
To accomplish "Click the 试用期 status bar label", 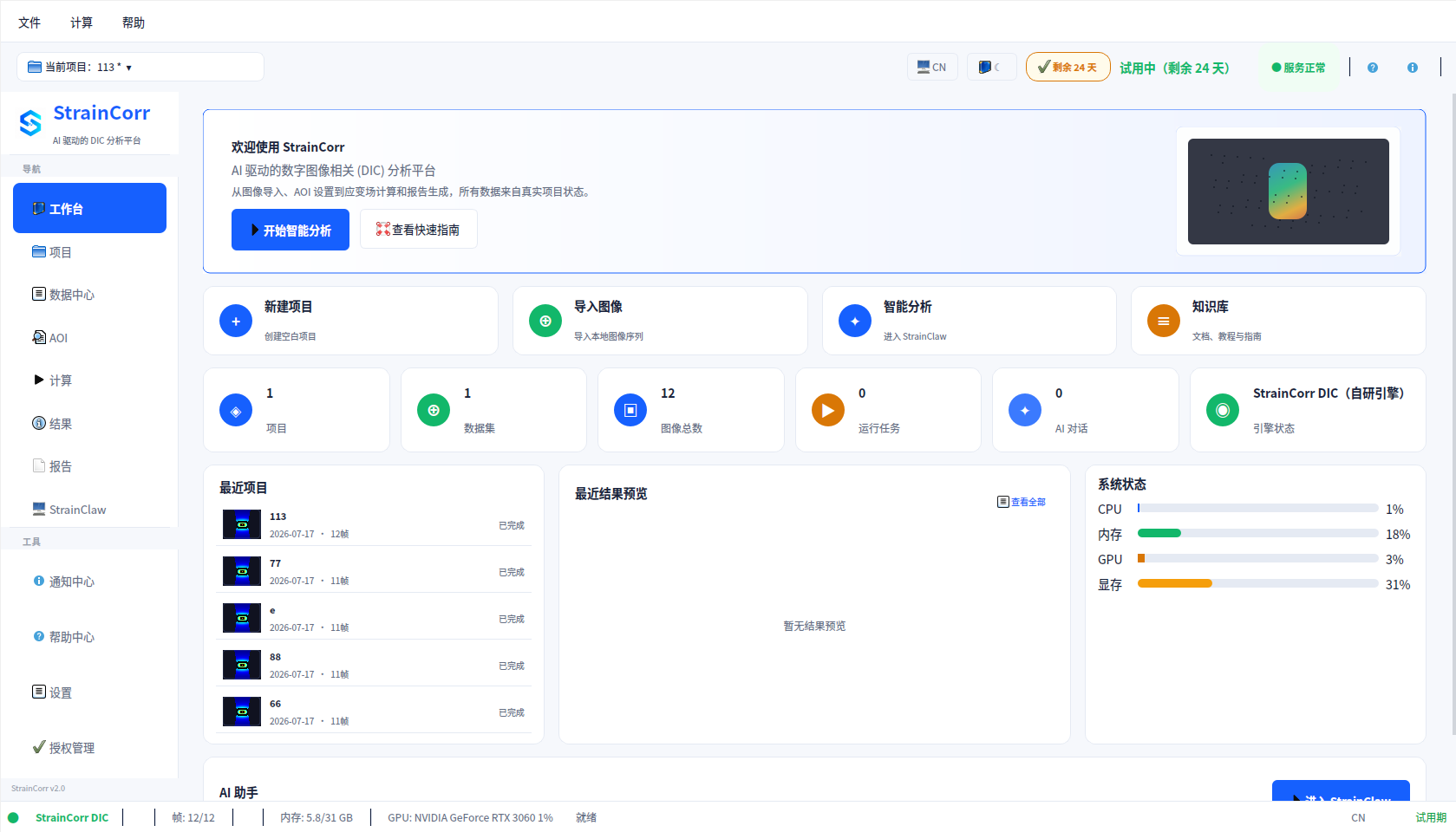I will point(1431,817).
